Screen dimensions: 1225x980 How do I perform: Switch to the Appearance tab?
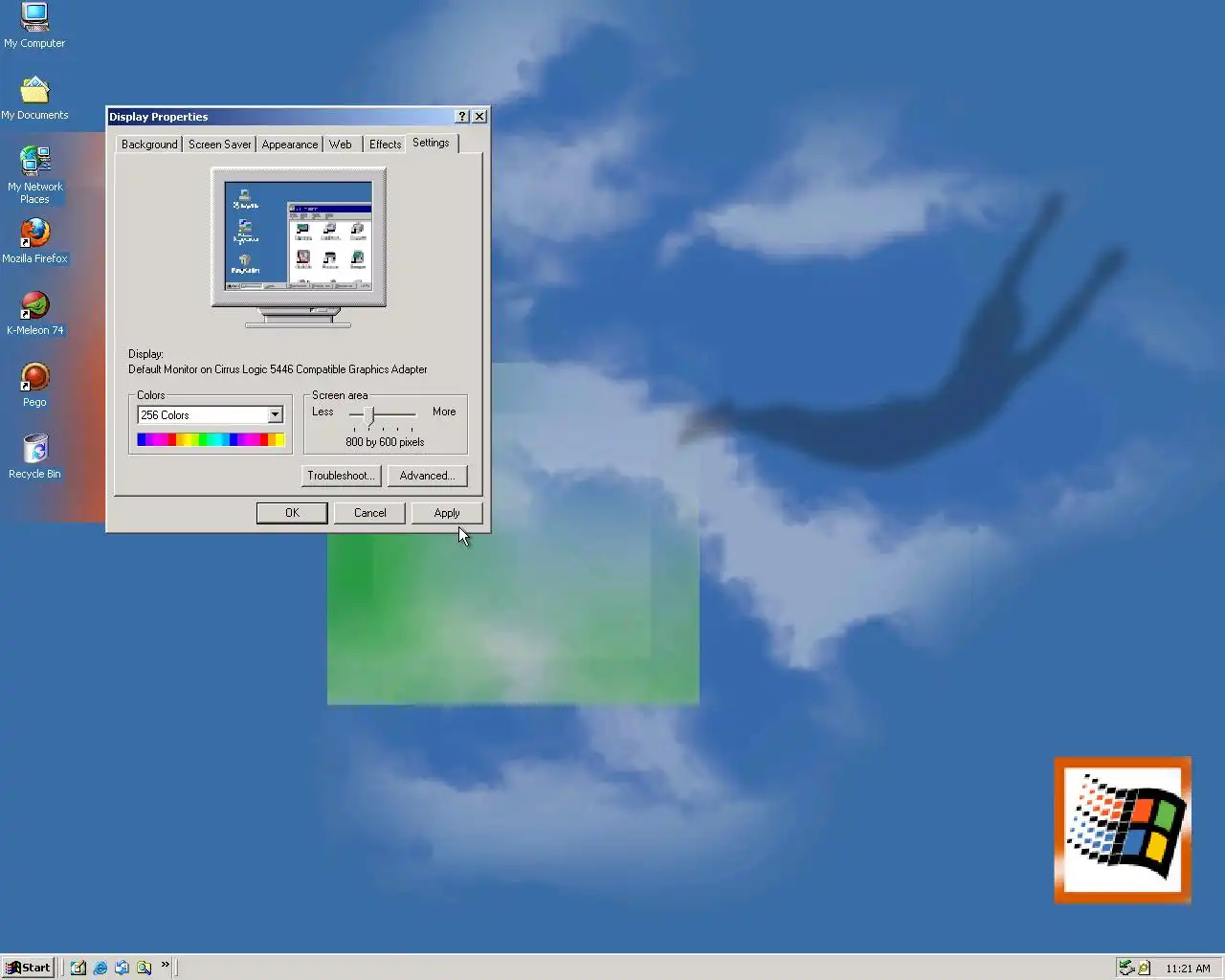[x=290, y=145]
